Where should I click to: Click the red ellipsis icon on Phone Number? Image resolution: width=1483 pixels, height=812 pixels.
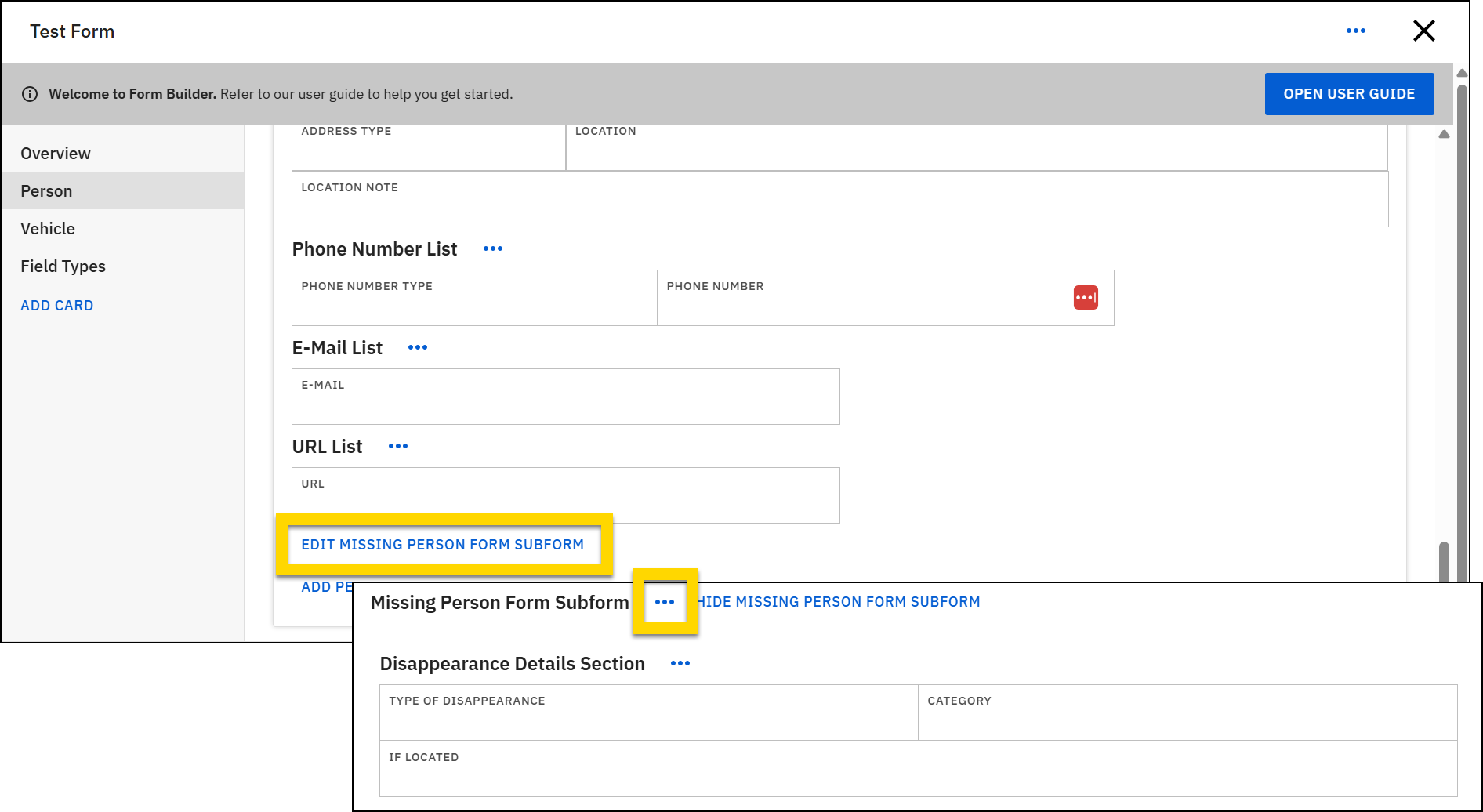point(1086,297)
